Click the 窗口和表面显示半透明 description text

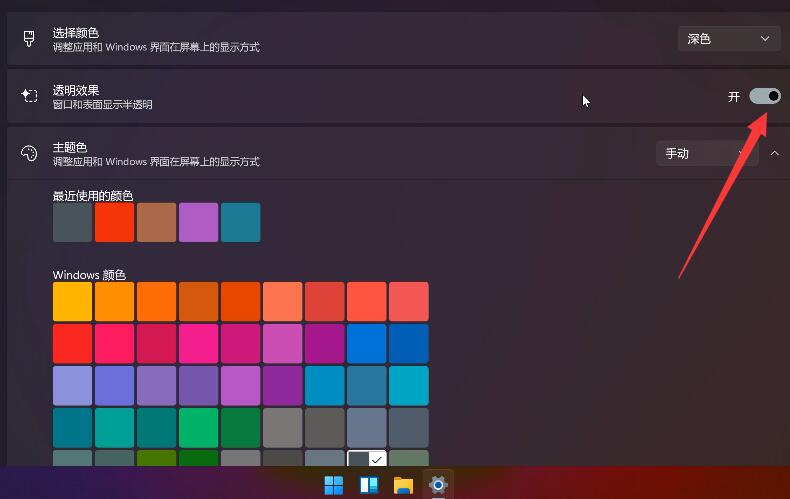click(102, 105)
